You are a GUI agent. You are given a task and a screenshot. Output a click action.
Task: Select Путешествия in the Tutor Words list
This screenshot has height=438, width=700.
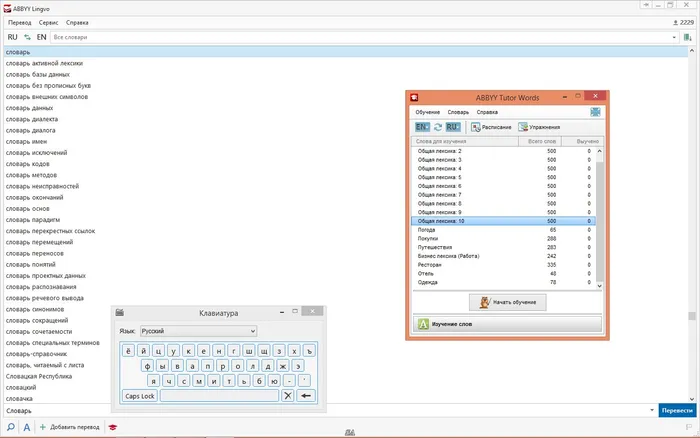503,247
